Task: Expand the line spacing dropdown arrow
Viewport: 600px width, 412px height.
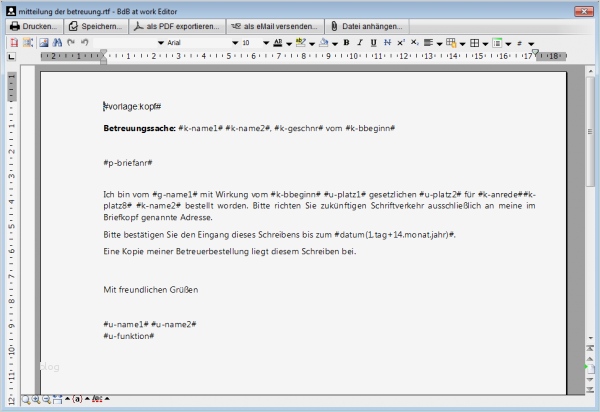Action: tap(531, 44)
